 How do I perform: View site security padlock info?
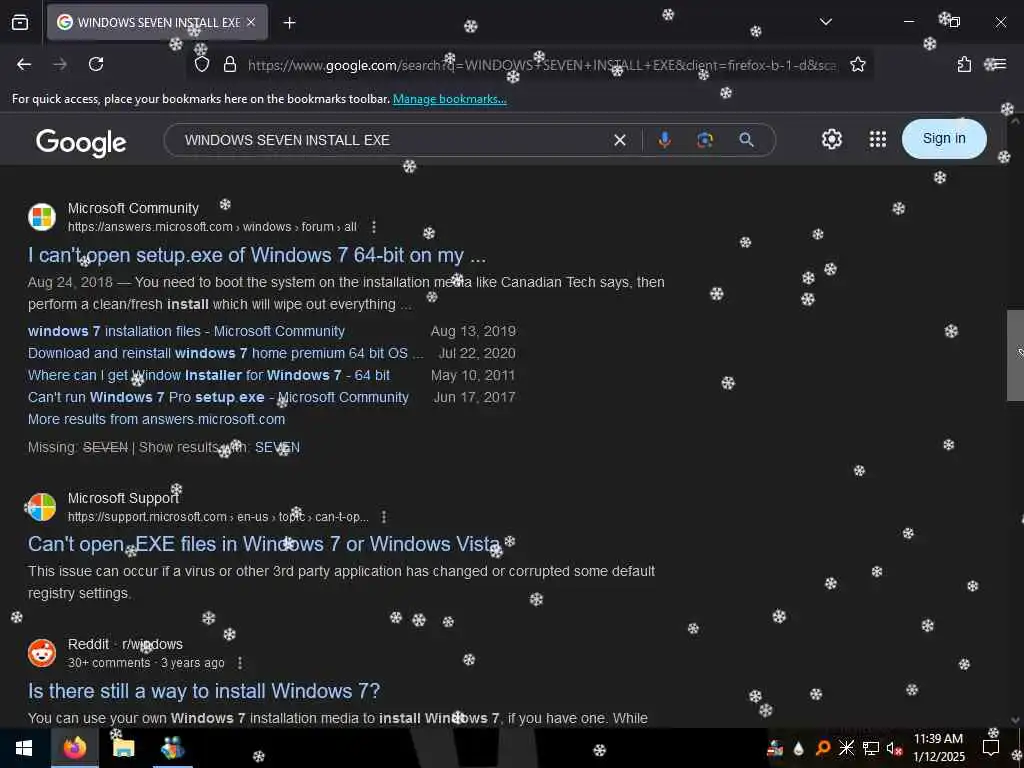(230, 64)
